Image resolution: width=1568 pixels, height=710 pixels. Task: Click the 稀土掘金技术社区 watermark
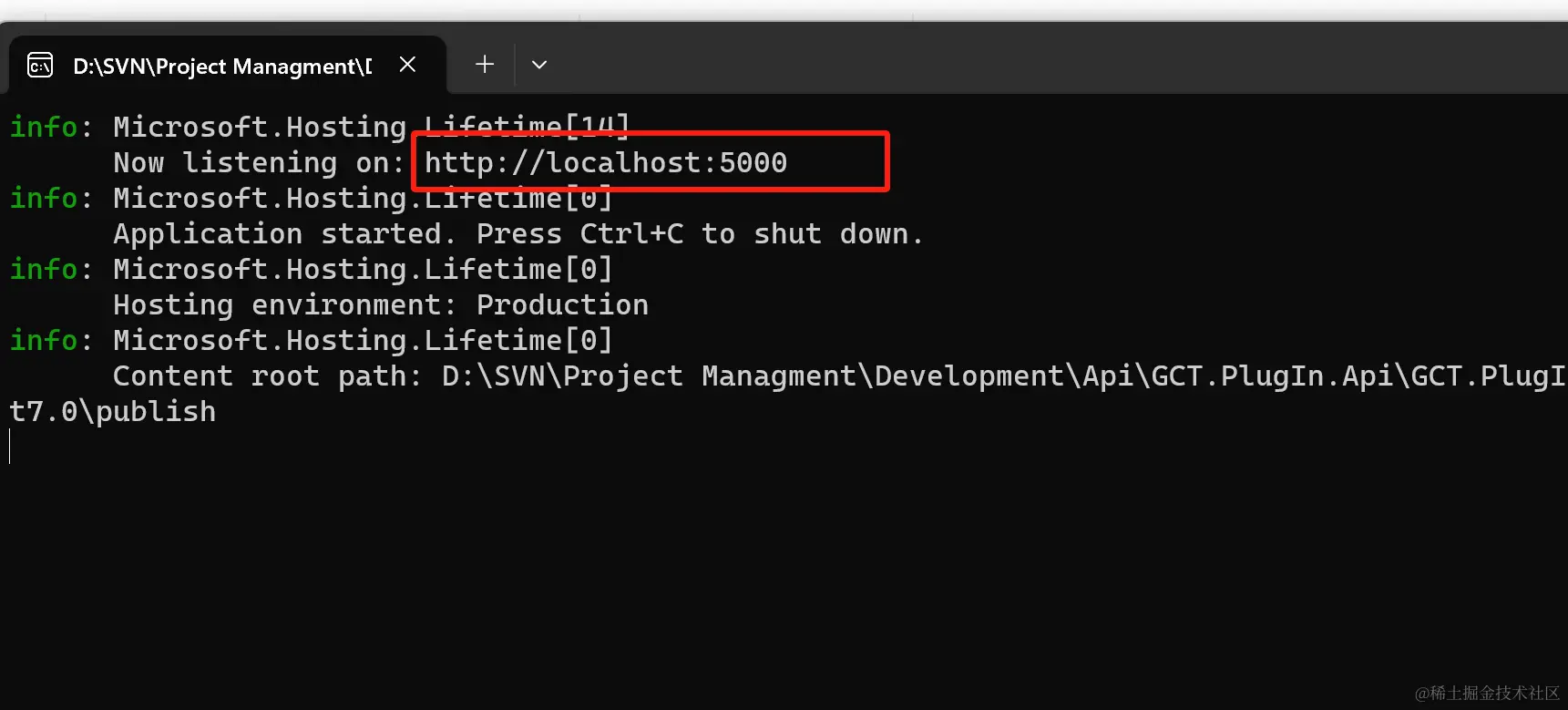[x=1487, y=694]
